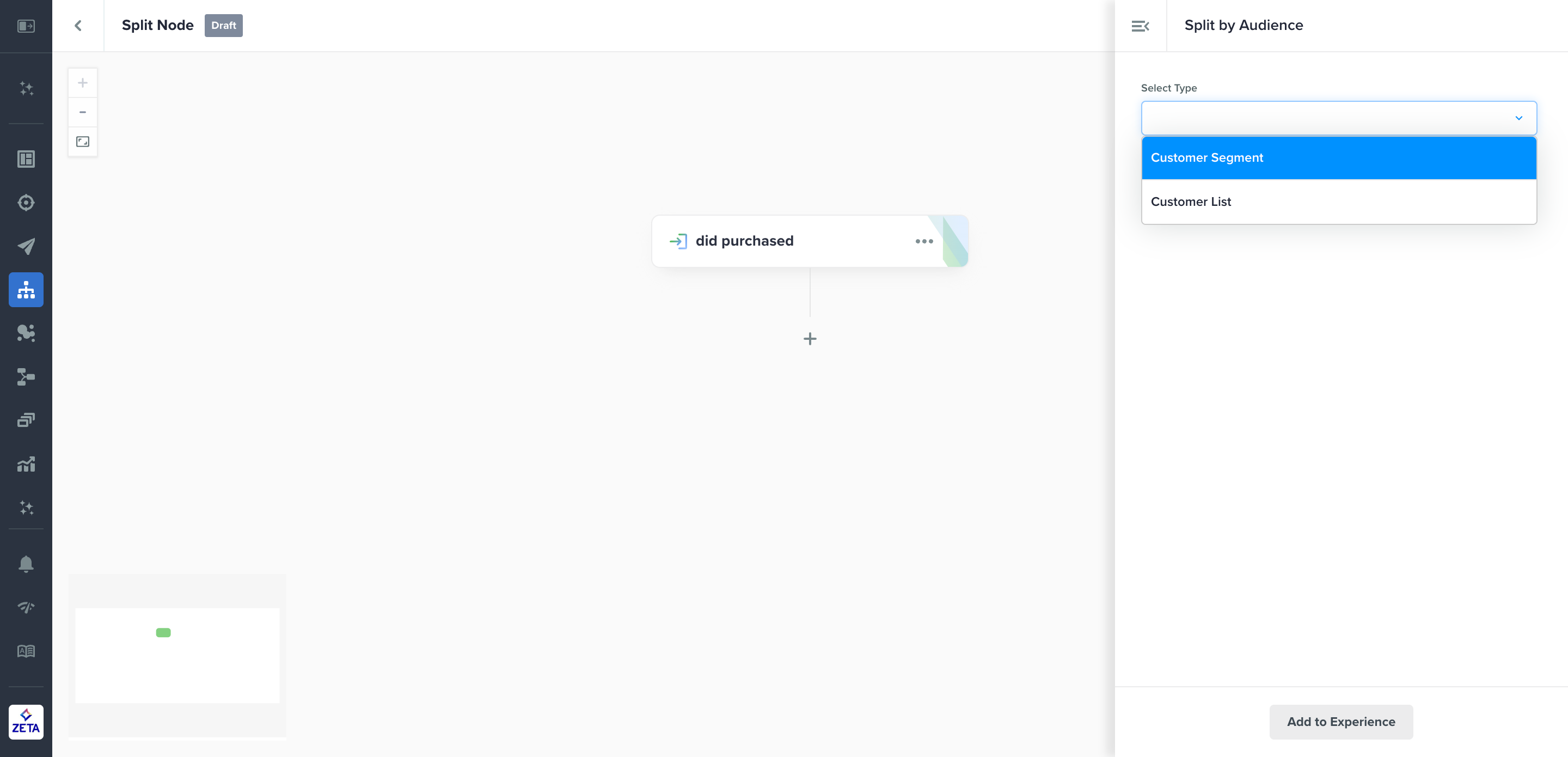Viewport: 1568px width, 757px height.
Task: Select the highlighted experiences hierarchy icon
Action: pos(26,290)
